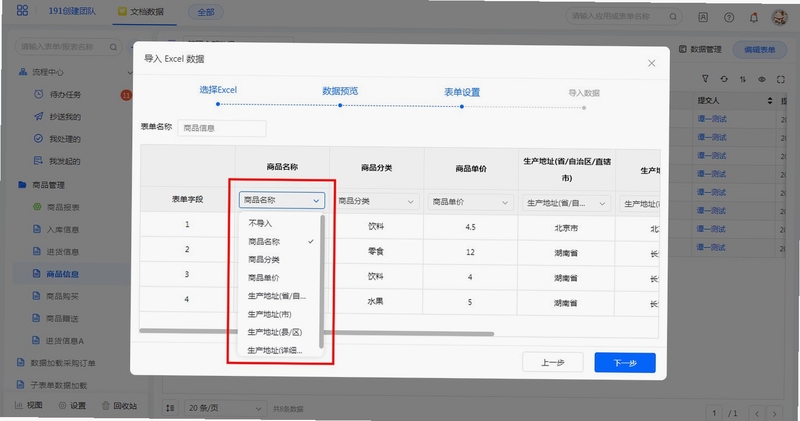The height and width of the screenshot is (421, 800).
Task: Choose 商品名称 option in the dropdown list
Action: pos(282,241)
